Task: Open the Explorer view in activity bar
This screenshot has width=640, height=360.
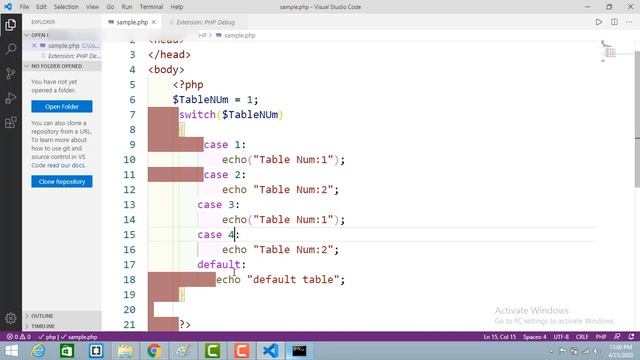Action: [11, 25]
